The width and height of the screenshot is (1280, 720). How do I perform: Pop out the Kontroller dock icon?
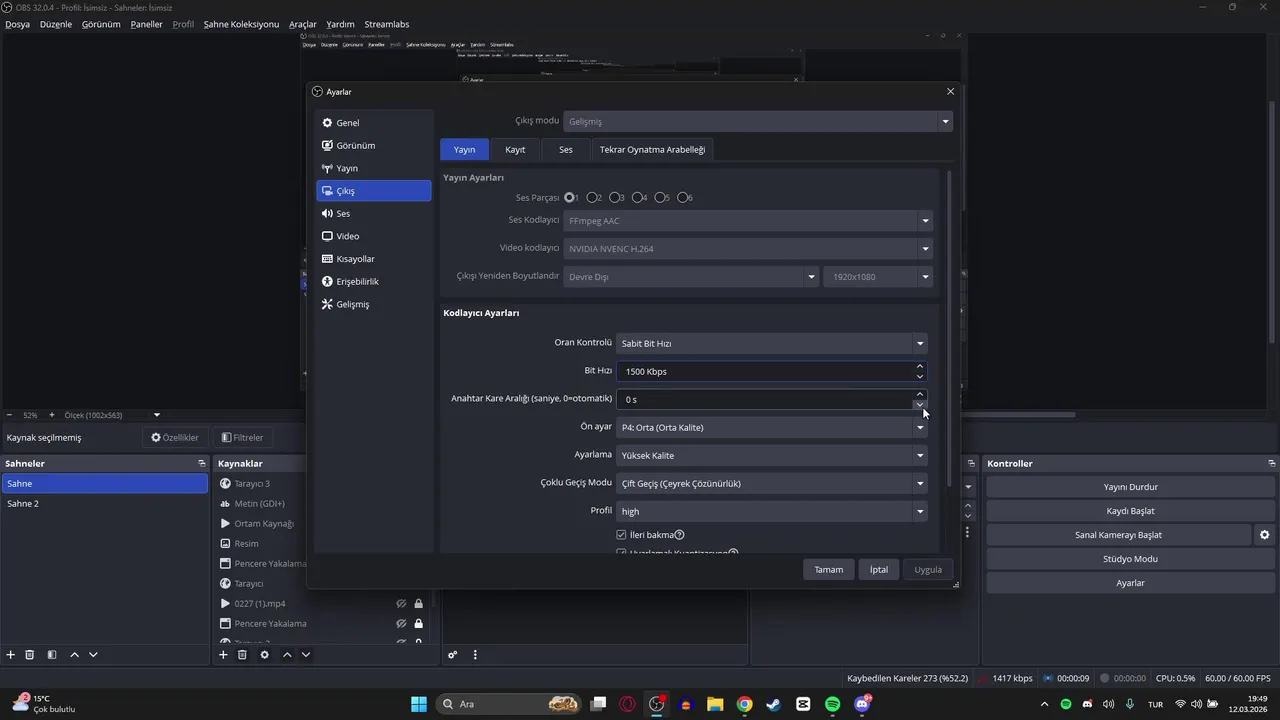click(x=1271, y=464)
